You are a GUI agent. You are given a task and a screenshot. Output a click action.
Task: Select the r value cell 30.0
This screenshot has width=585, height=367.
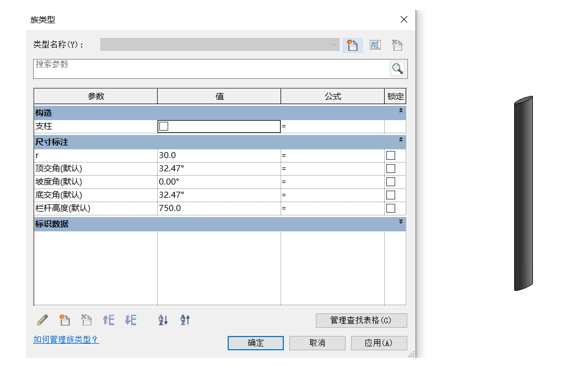(x=219, y=155)
